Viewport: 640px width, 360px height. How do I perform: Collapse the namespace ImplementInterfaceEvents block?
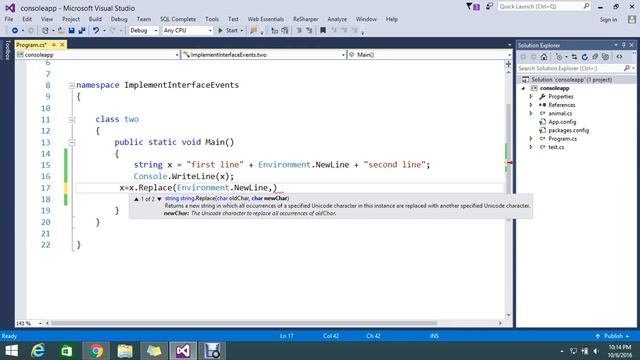coord(71,85)
